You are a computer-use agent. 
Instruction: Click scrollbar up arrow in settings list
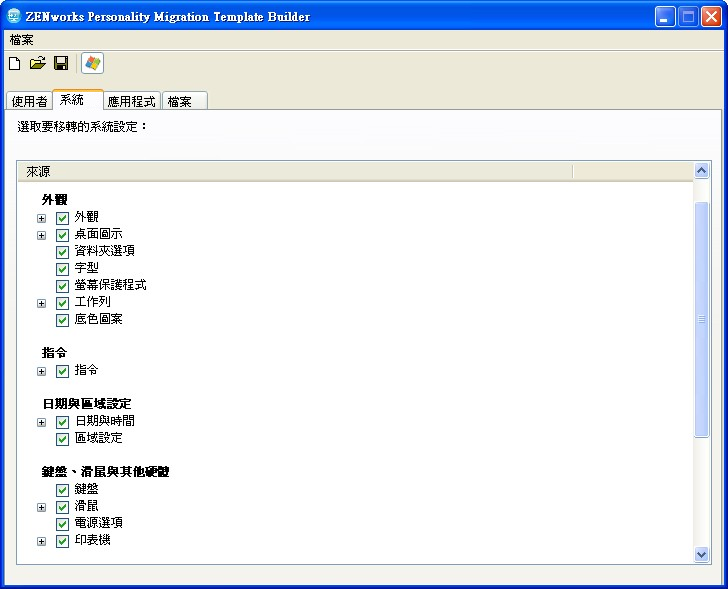702,171
